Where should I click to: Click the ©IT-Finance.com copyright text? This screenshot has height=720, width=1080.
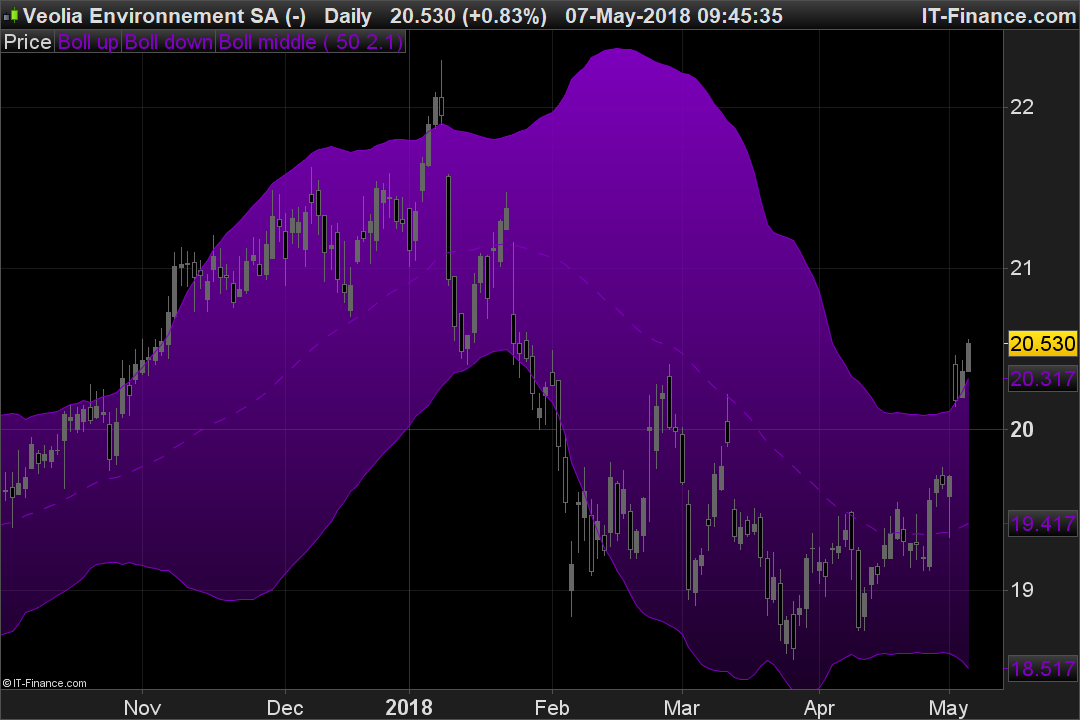pos(45,683)
